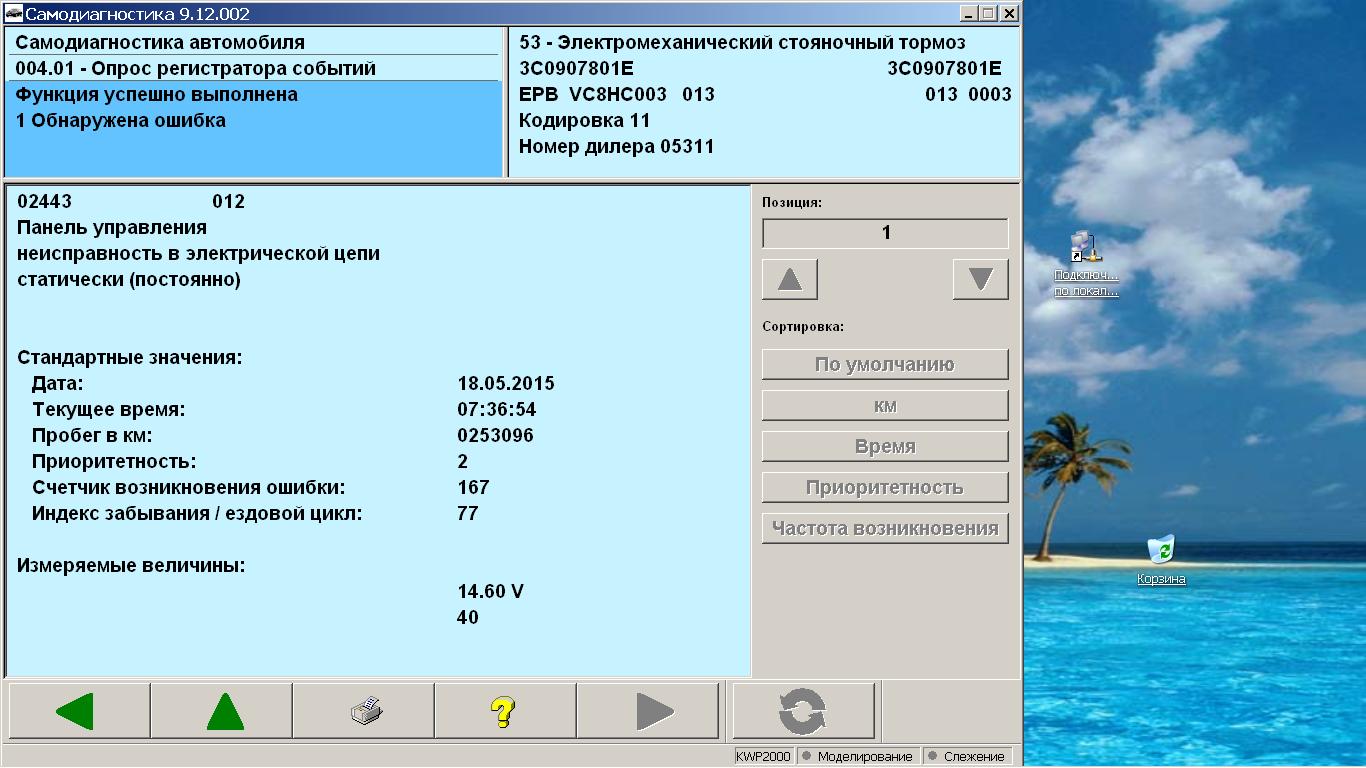This screenshot has height=768, width=1366.
Task: Sort faults by км mileage
Action: (x=885, y=406)
